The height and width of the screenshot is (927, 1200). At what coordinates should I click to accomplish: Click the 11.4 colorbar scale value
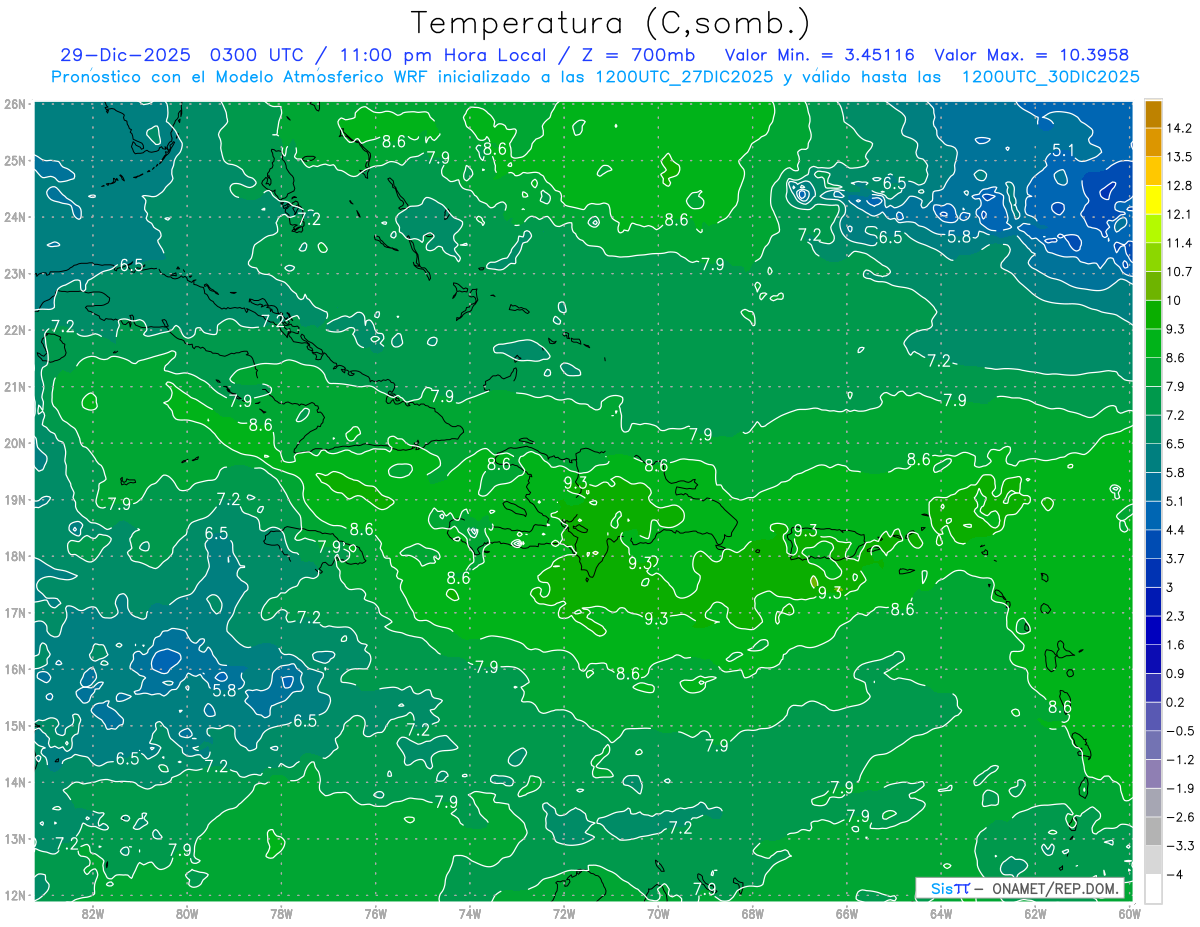click(1179, 243)
